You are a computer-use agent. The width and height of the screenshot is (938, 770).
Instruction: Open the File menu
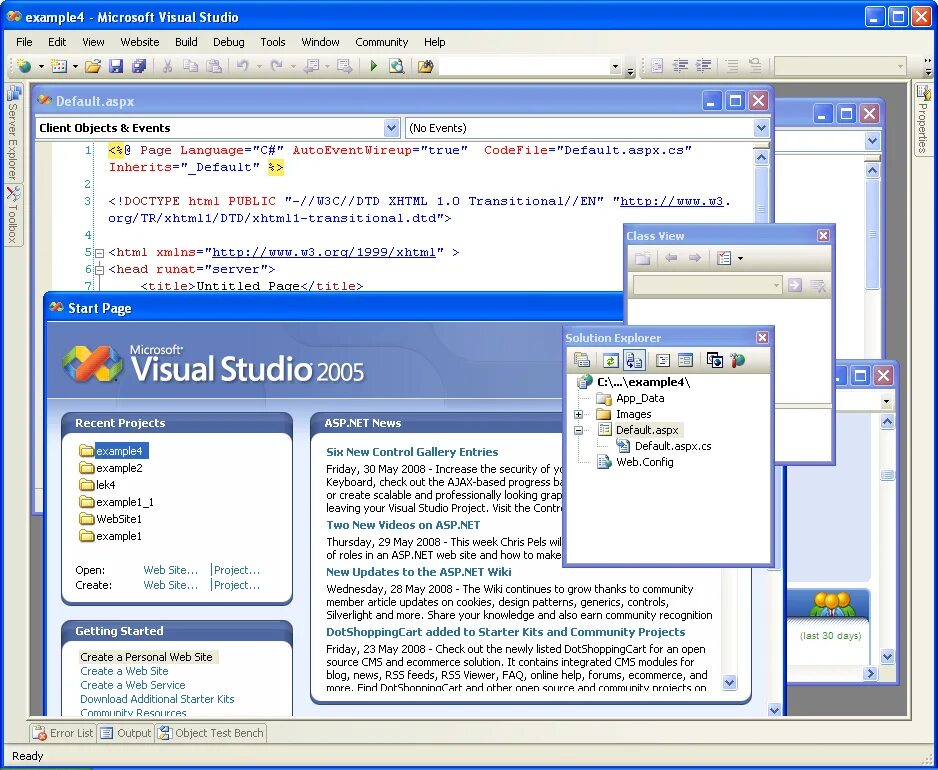[x=25, y=42]
